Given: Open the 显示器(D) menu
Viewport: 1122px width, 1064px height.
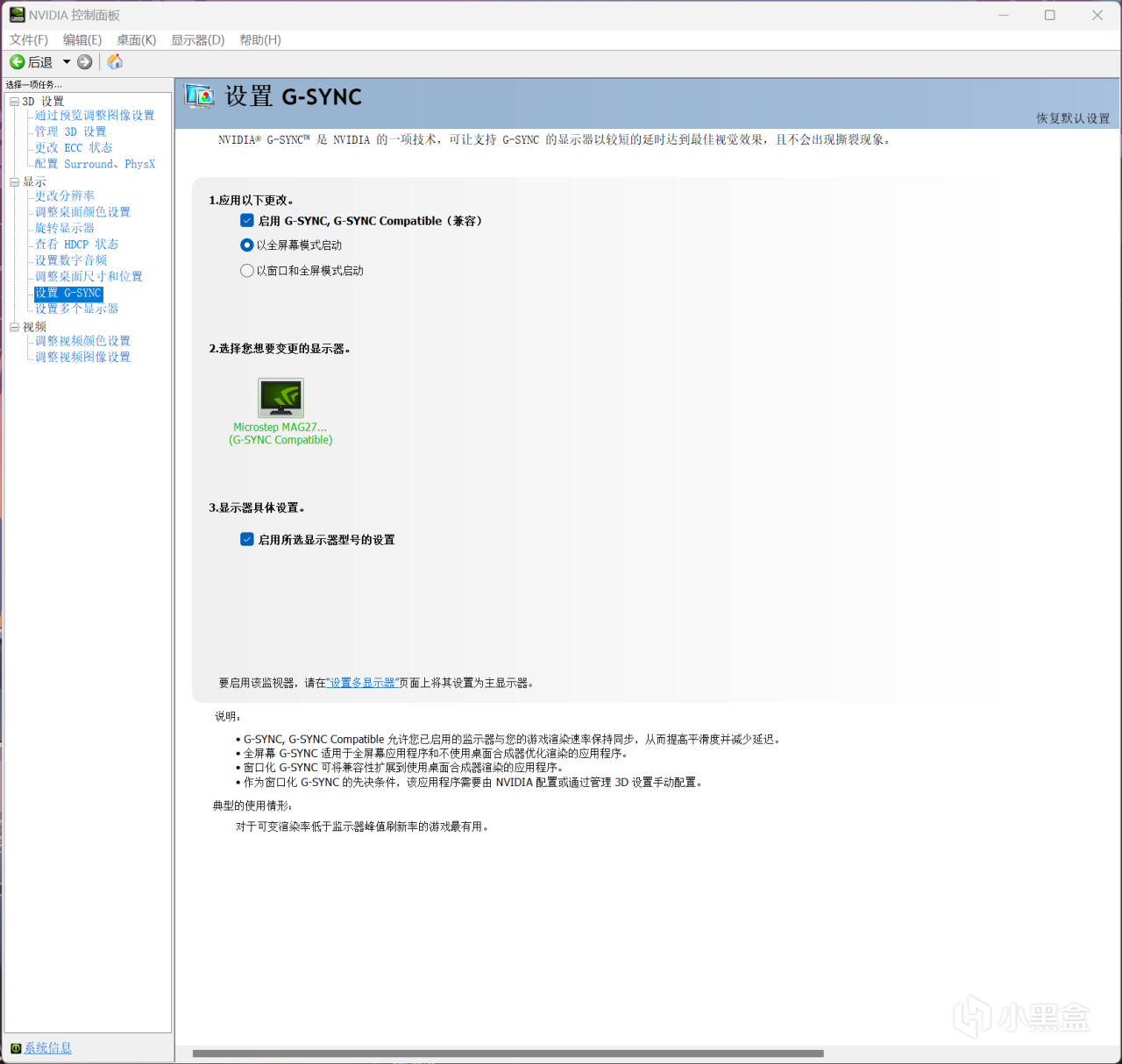Looking at the screenshot, I should [197, 40].
